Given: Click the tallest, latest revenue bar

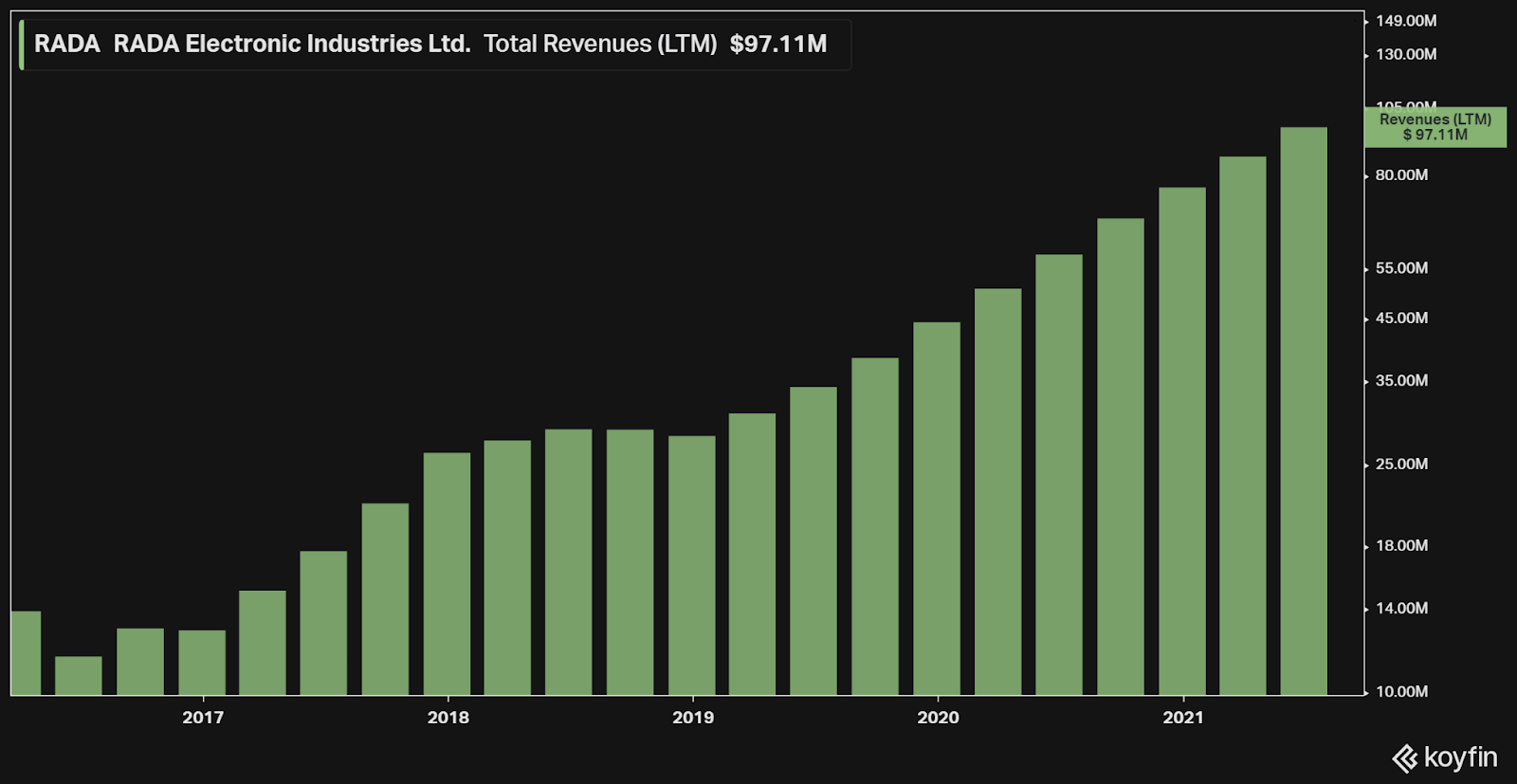Looking at the screenshot, I should 1304,411.
